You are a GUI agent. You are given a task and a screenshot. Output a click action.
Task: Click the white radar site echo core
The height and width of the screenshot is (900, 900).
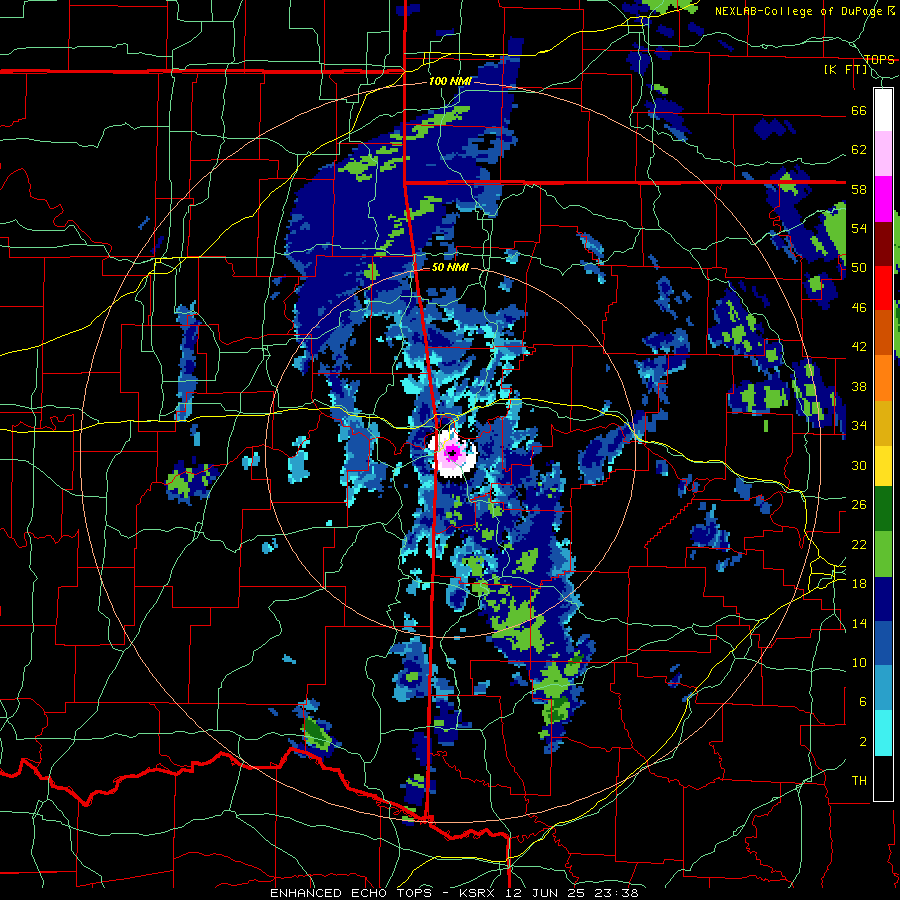tap(452, 453)
